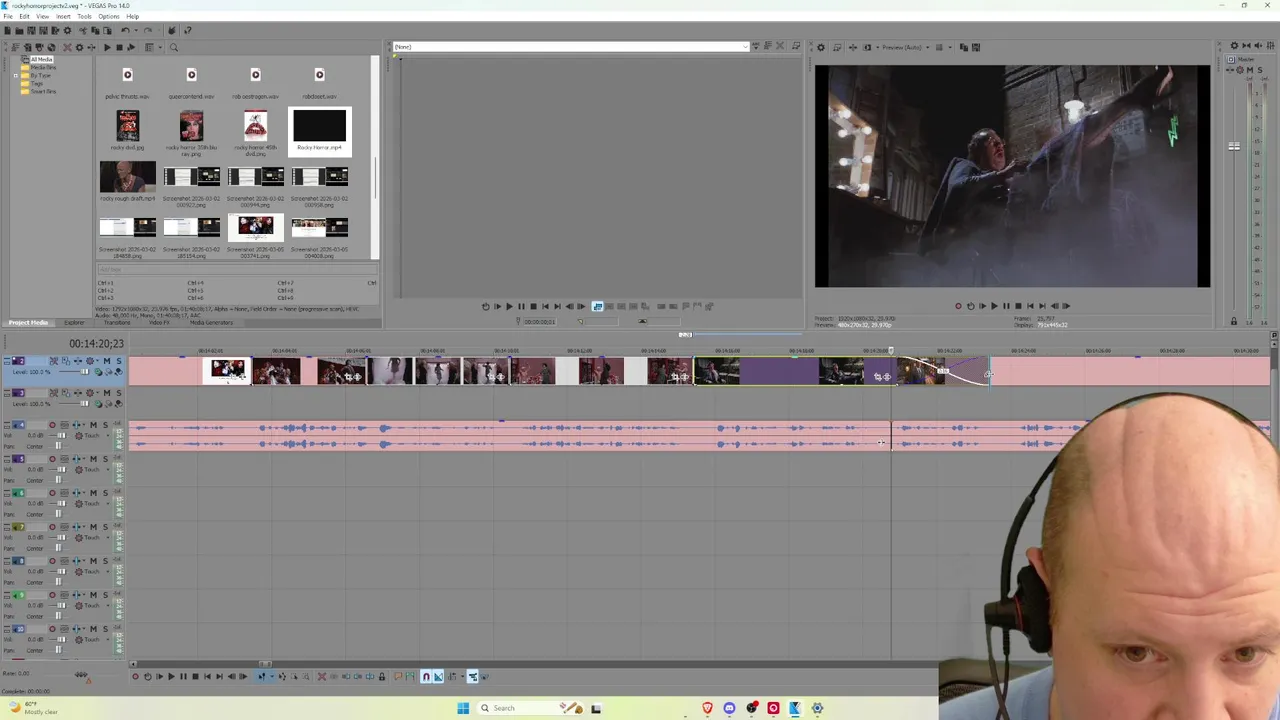Click audio track 4 Pan slider handle
Screen dimensions: 1280x720
point(58,446)
